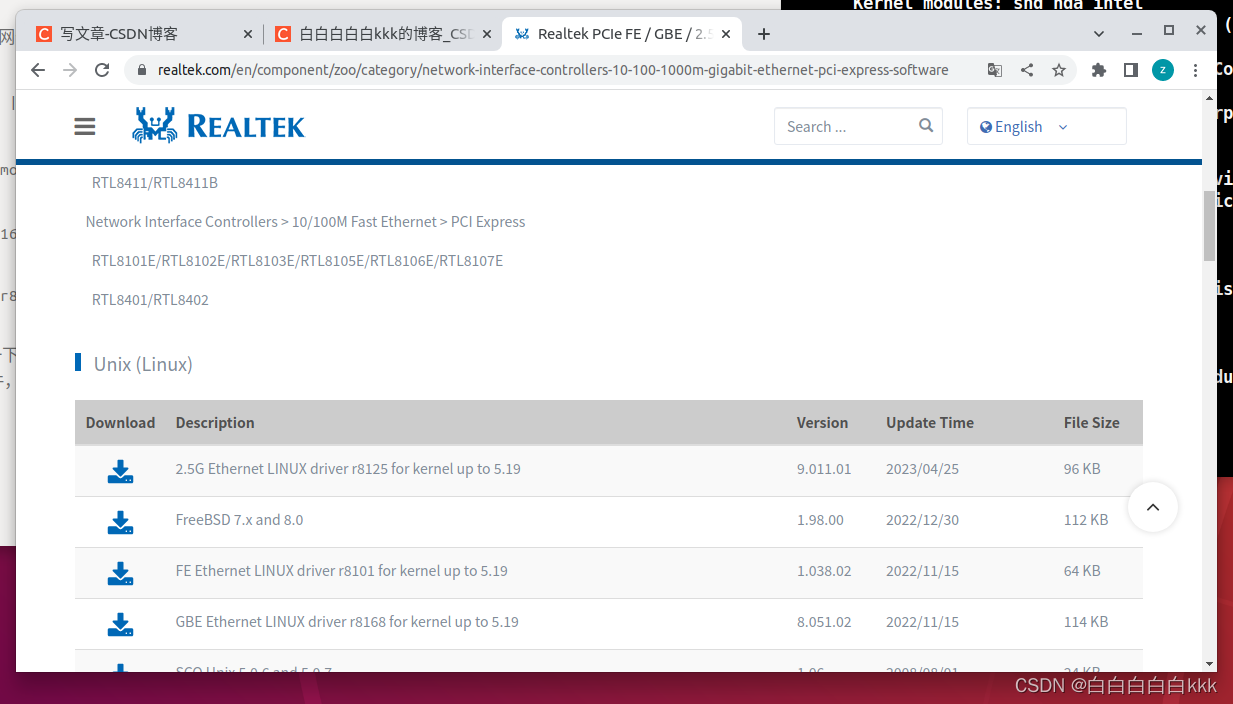Screen dimensions: 1233x704
Task: Click the search magnifier icon
Action: click(926, 126)
